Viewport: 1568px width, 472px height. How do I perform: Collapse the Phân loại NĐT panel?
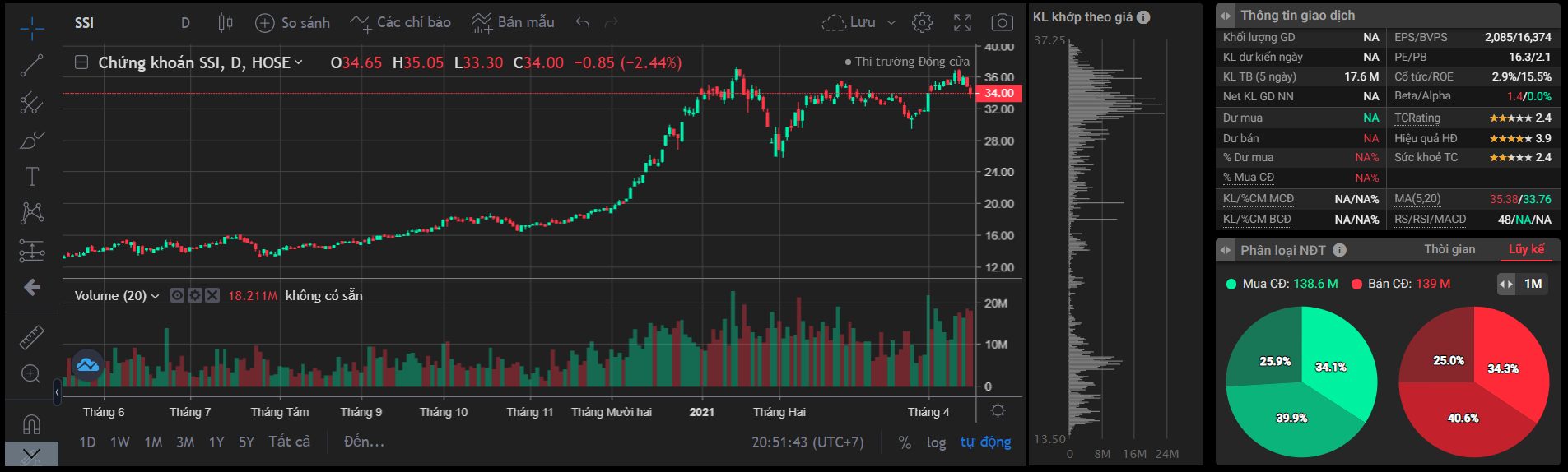1226,250
